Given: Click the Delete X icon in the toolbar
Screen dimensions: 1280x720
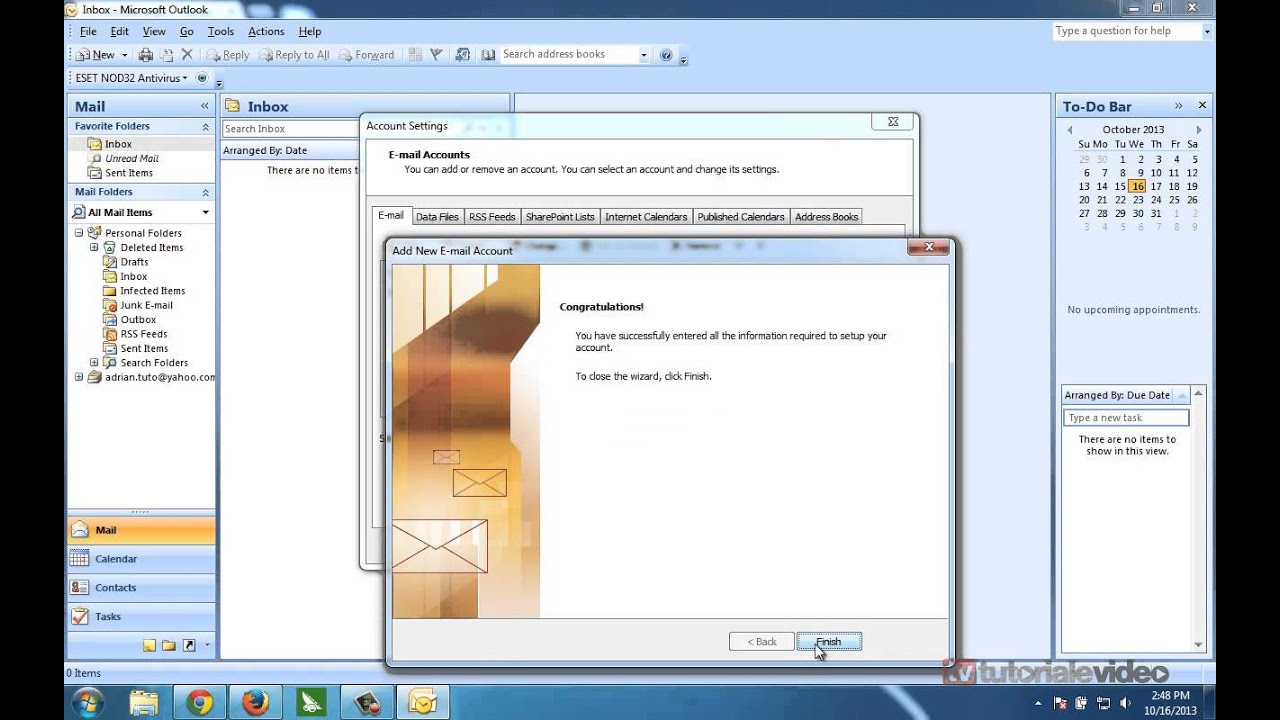Looking at the screenshot, I should coord(186,55).
